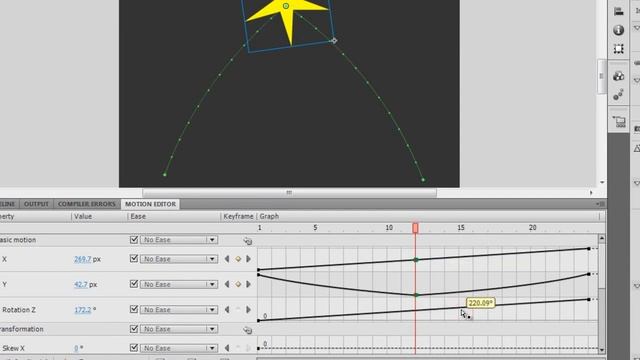Edit the X value 269.7
Screen dimensions: 640x360
tap(82, 259)
